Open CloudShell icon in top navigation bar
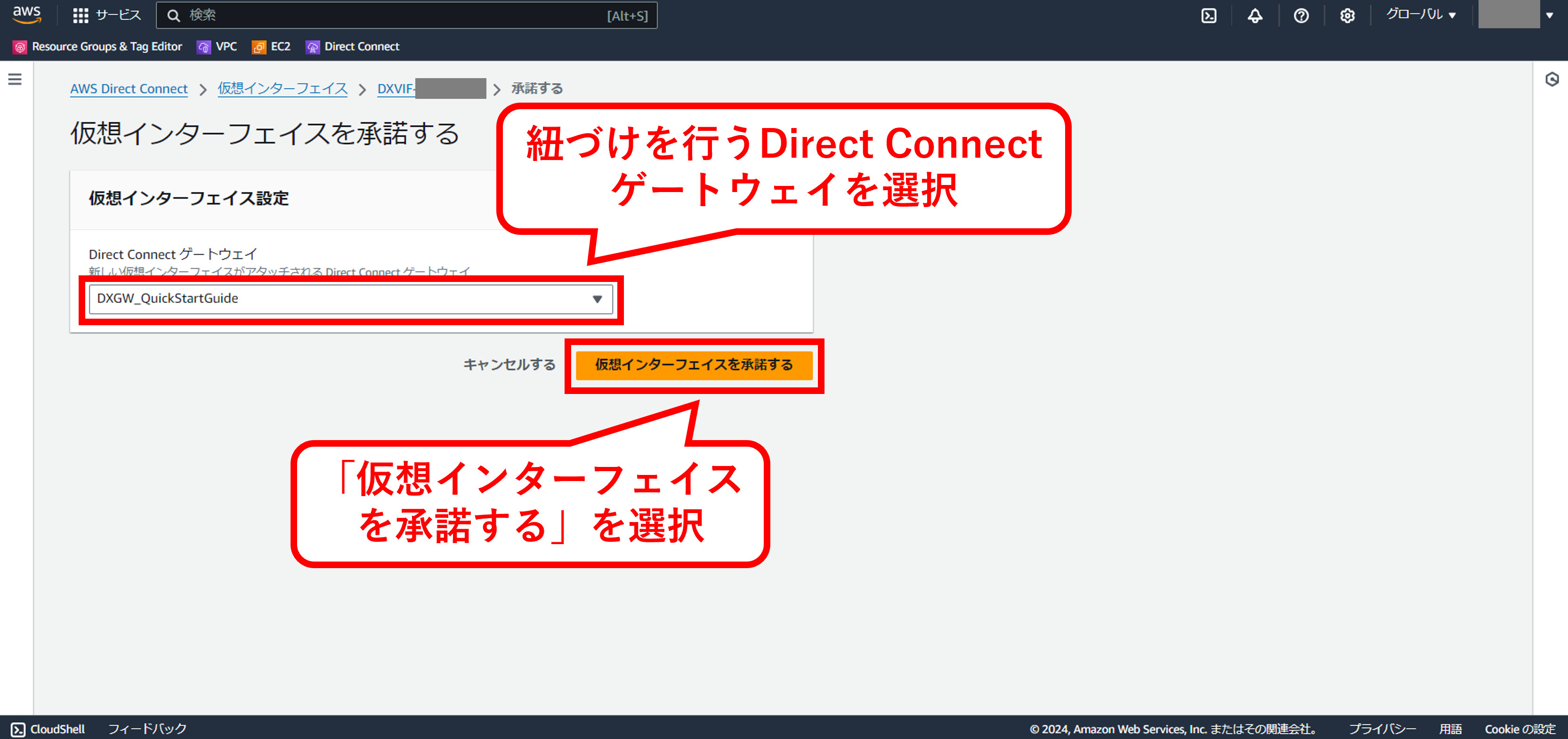Image resolution: width=1568 pixels, height=739 pixels. coord(1209,15)
